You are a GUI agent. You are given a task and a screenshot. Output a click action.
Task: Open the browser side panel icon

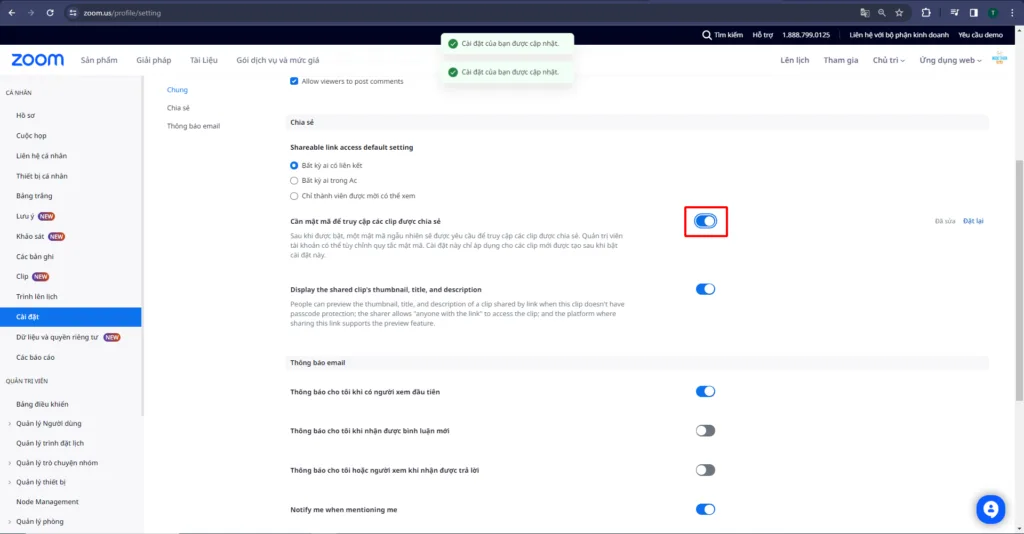pos(973,13)
